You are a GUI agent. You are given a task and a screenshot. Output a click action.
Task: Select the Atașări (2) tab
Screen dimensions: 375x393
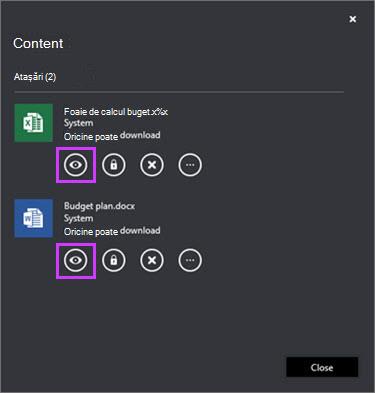tap(35, 77)
